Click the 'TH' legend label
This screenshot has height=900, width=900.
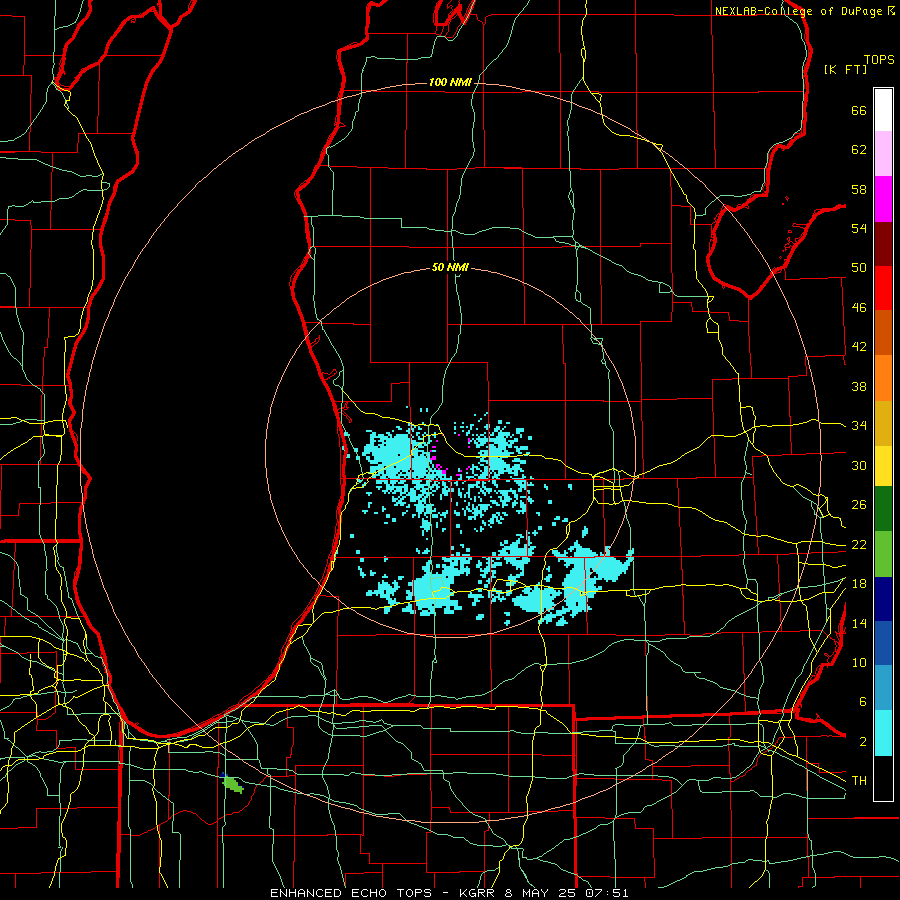[859, 781]
